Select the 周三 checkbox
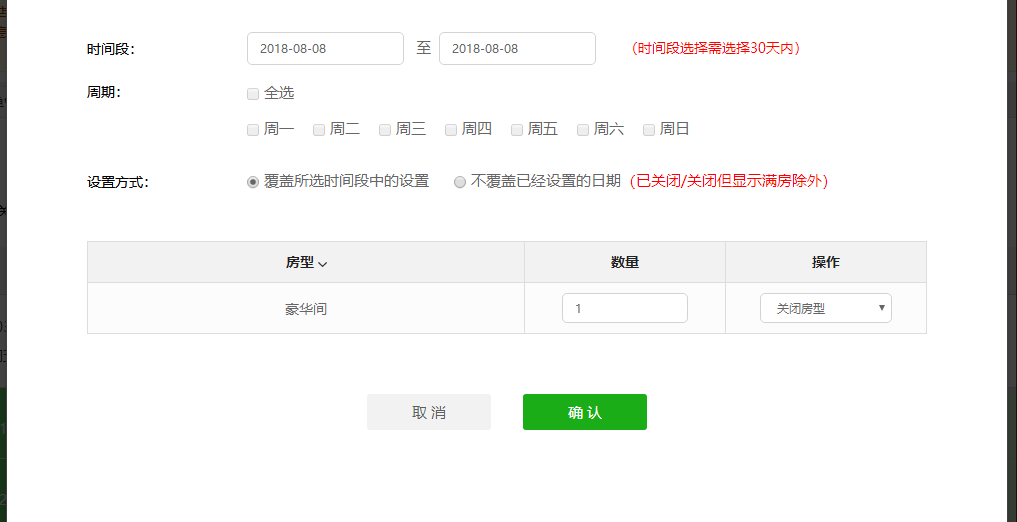The height and width of the screenshot is (522, 1017). [x=385, y=129]
